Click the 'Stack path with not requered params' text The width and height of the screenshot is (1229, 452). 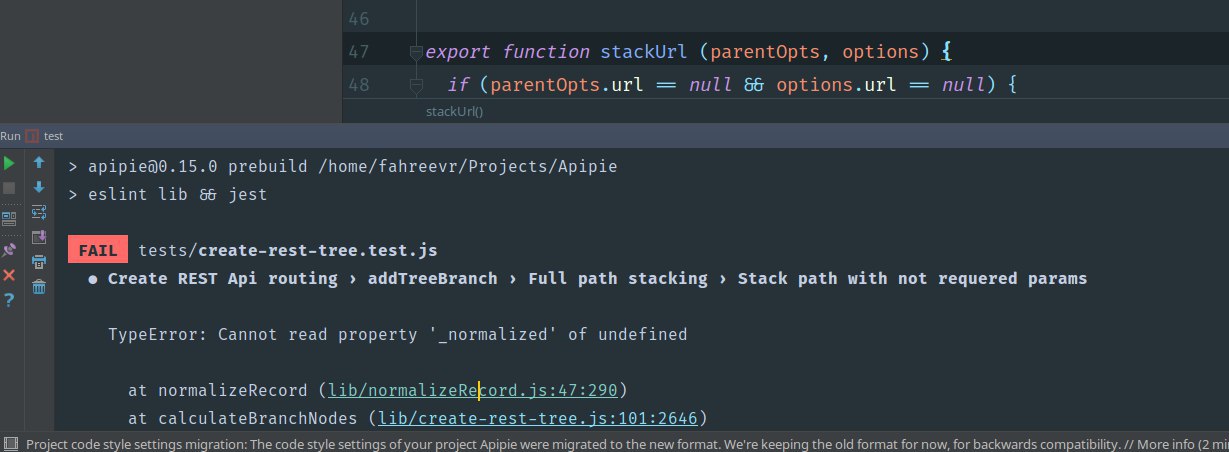tap(912, 278)
